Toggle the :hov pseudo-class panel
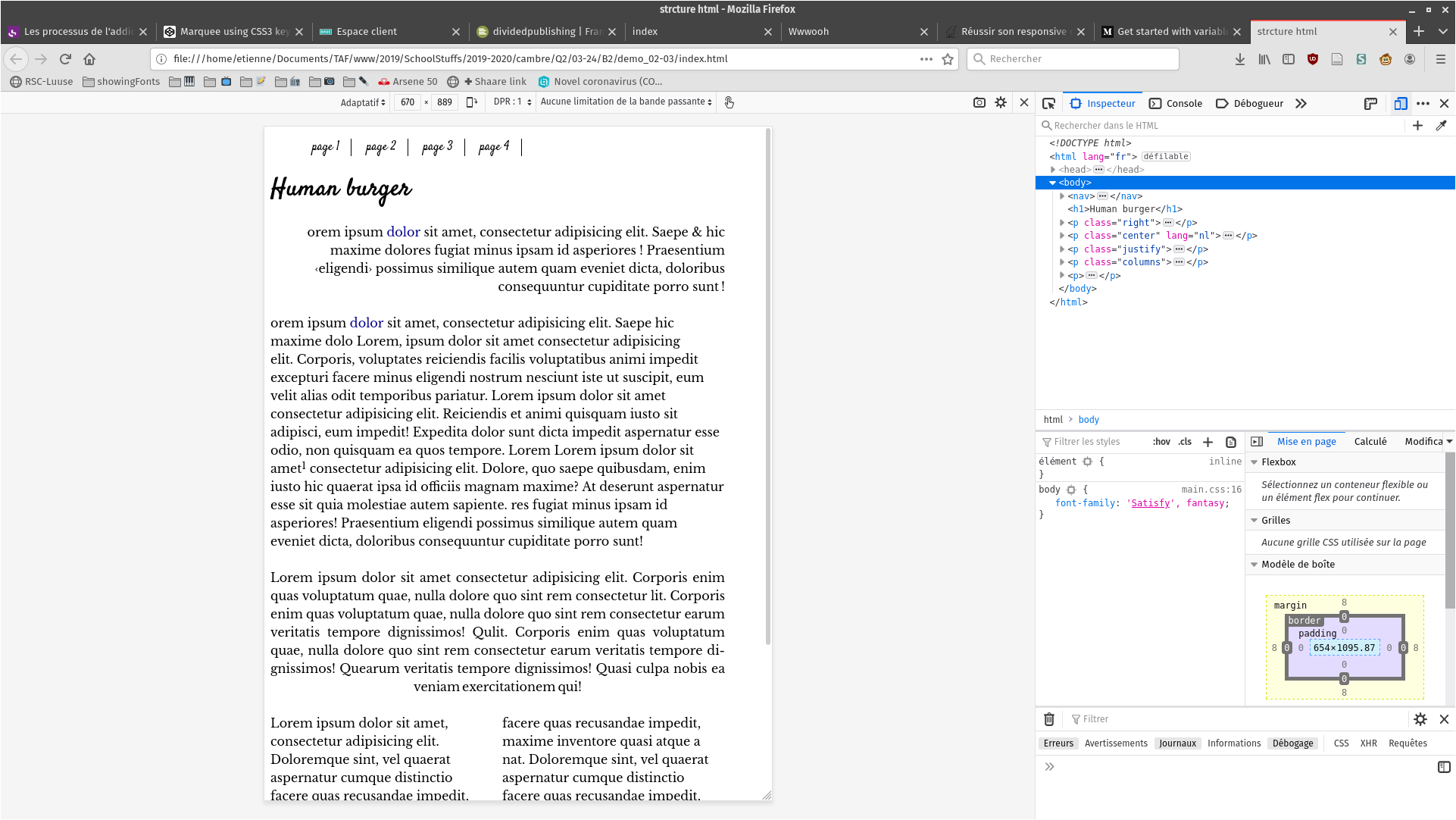Viewport: 1456px width, 820px height. coord(1161,442)
